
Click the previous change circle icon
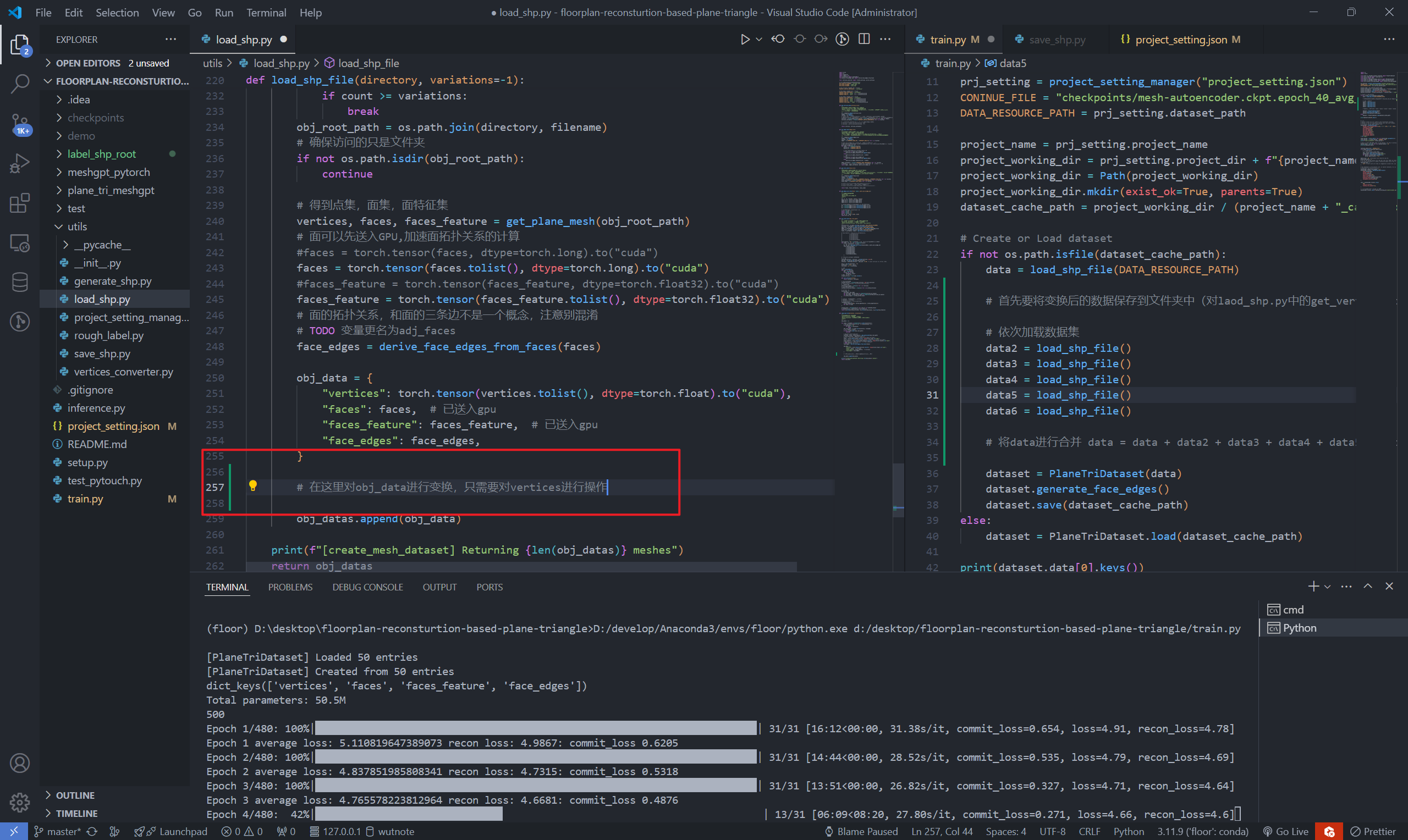(x=799, y=39)
